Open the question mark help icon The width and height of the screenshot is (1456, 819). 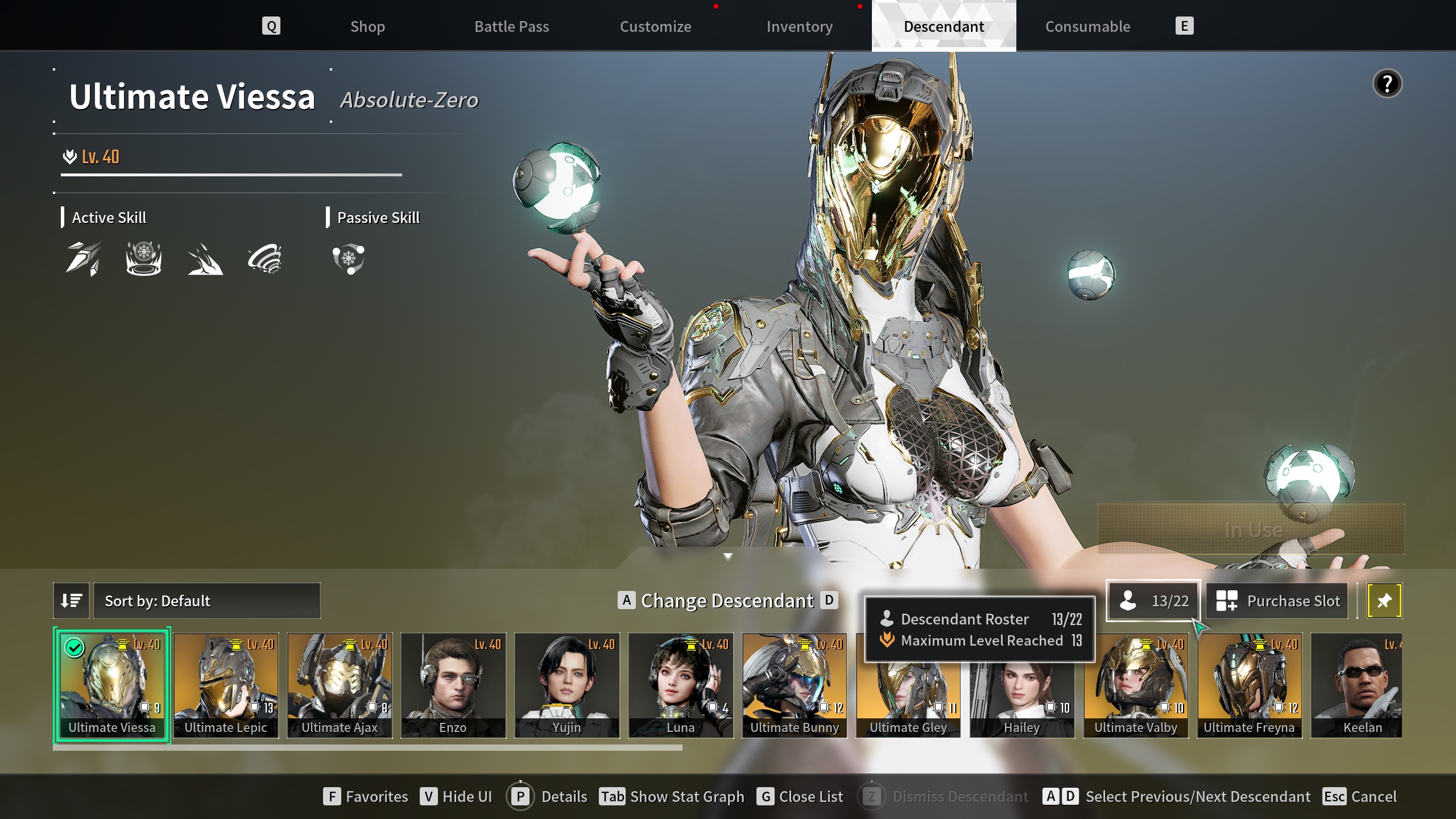pos(1387,84)
